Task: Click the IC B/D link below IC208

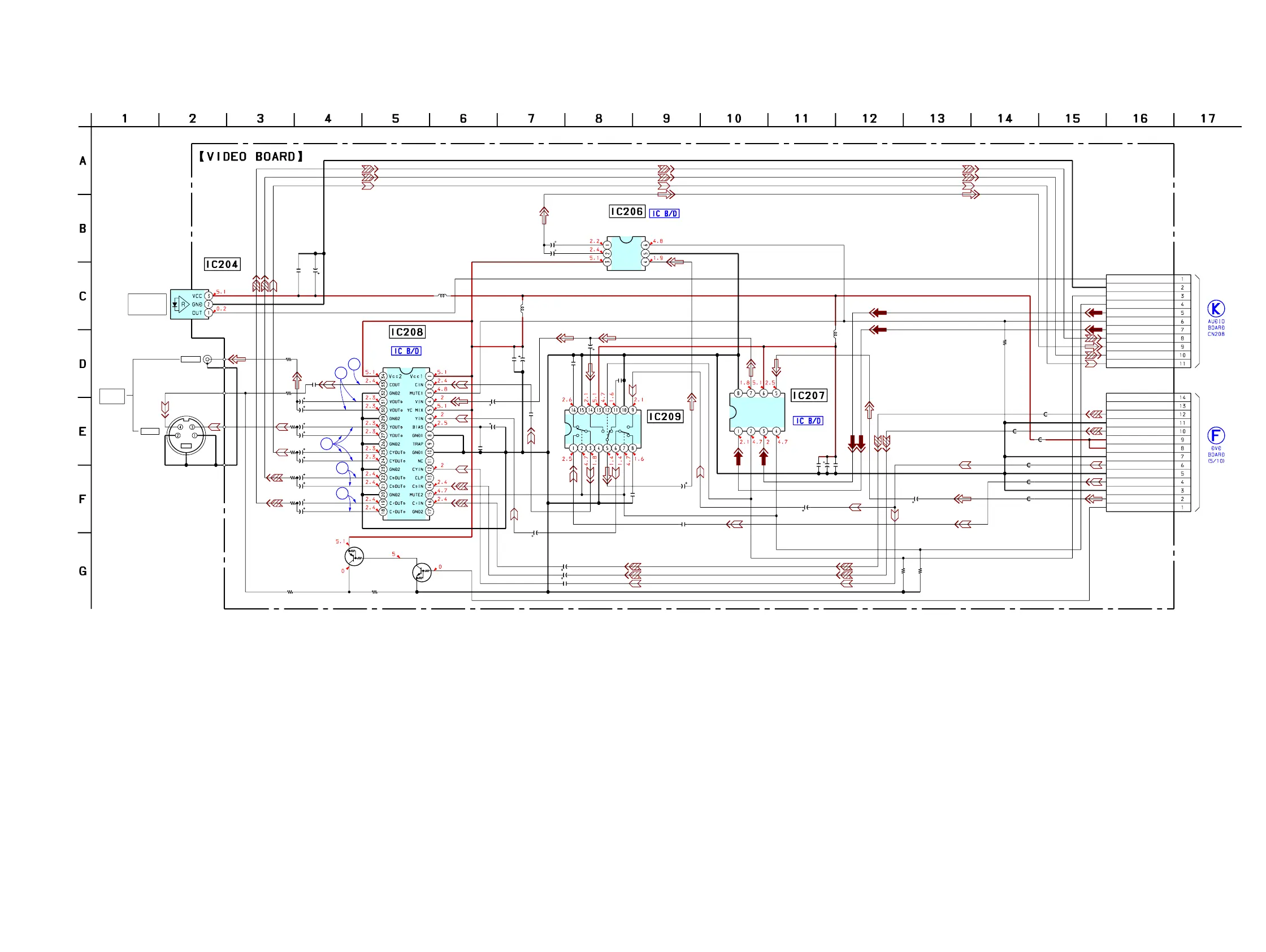Action: tap(406, 351)
